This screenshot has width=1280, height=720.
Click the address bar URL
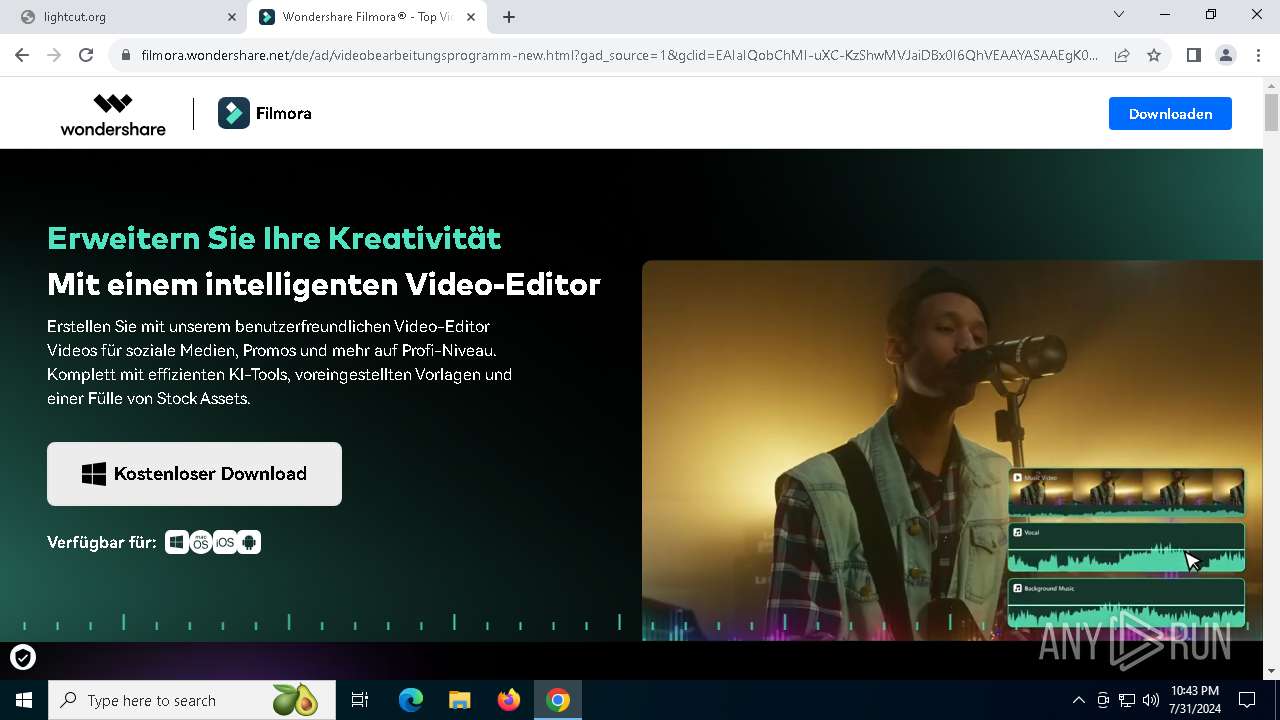pyautogui.click(x=619, y=56)
